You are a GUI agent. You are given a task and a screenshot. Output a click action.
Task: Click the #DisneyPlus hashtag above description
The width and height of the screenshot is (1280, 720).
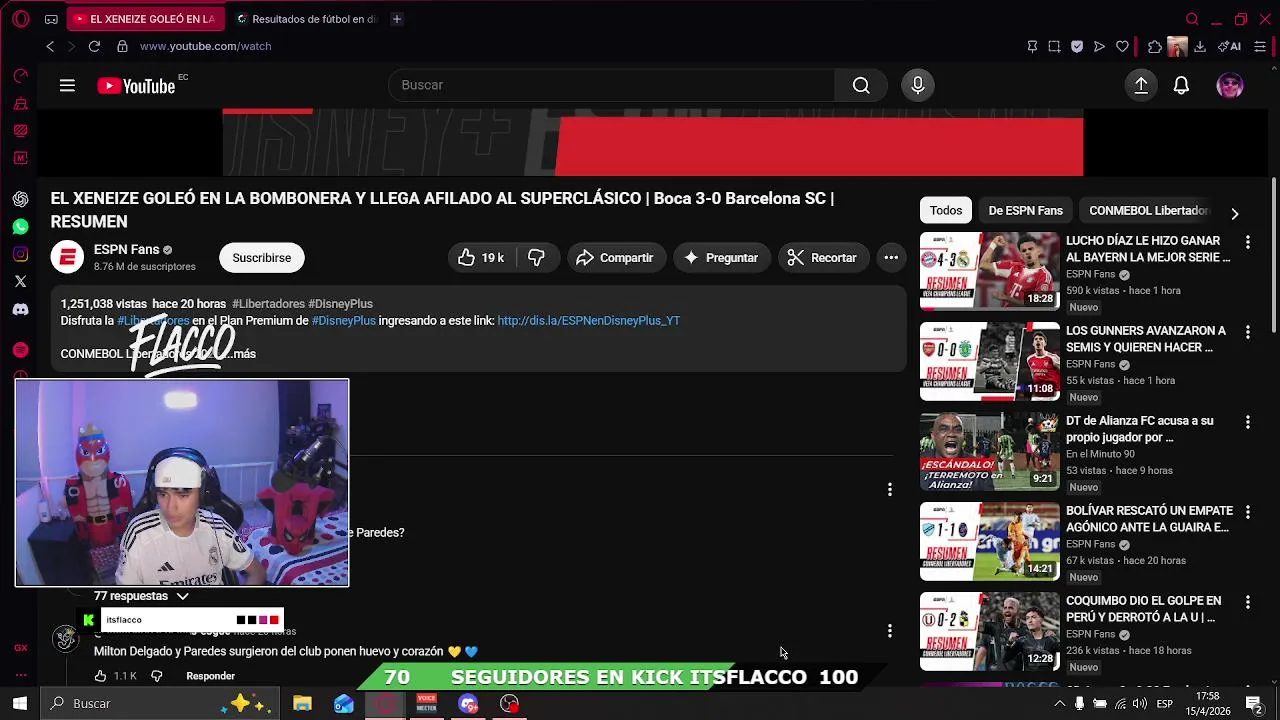[340, 304]
